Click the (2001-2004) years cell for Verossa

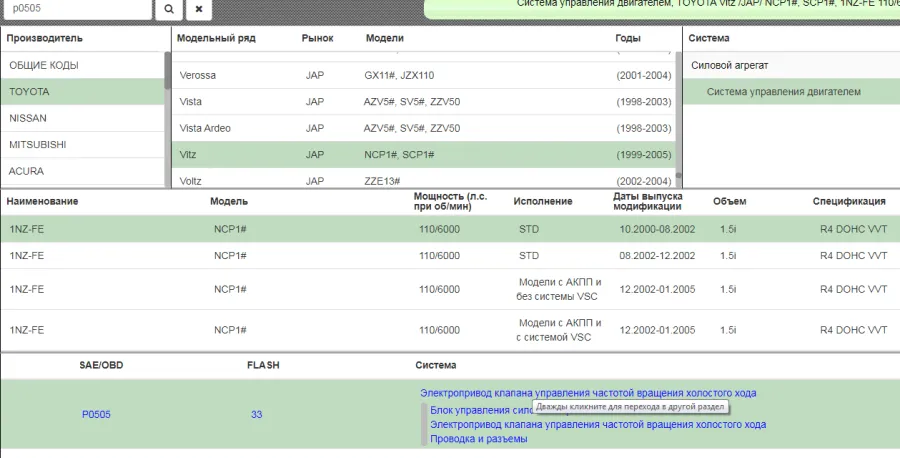(643, 75)
